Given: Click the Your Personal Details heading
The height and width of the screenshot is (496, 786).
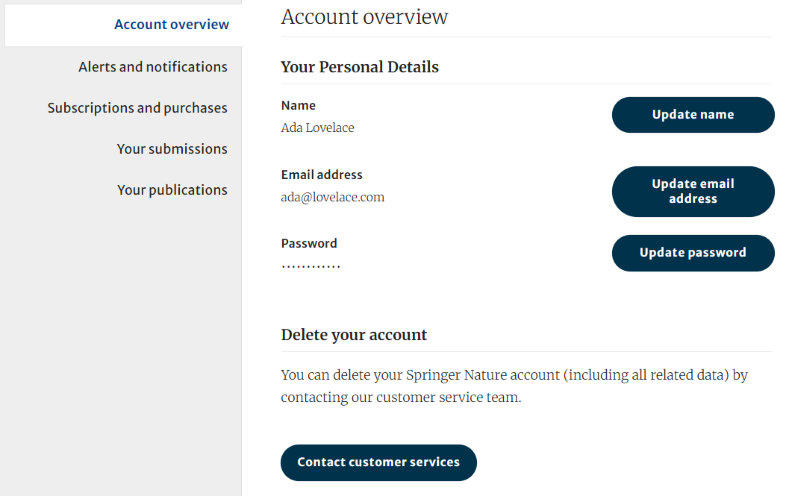Looking at the screenshot, I should (x=359, y=67).
